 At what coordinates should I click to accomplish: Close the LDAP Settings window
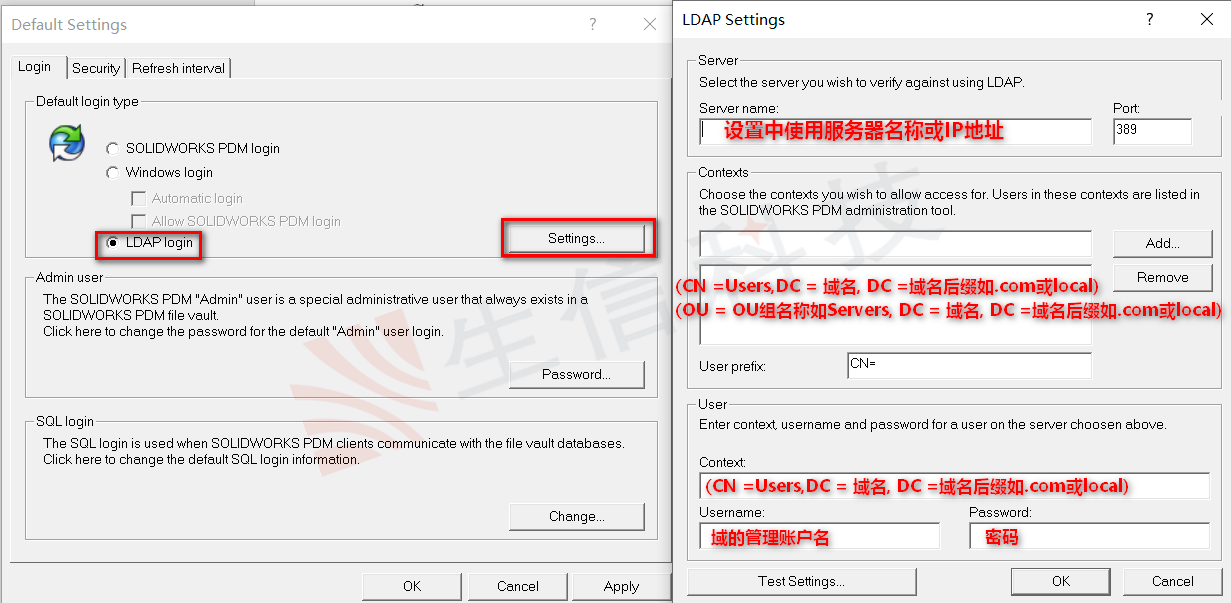click(1207, 19)
